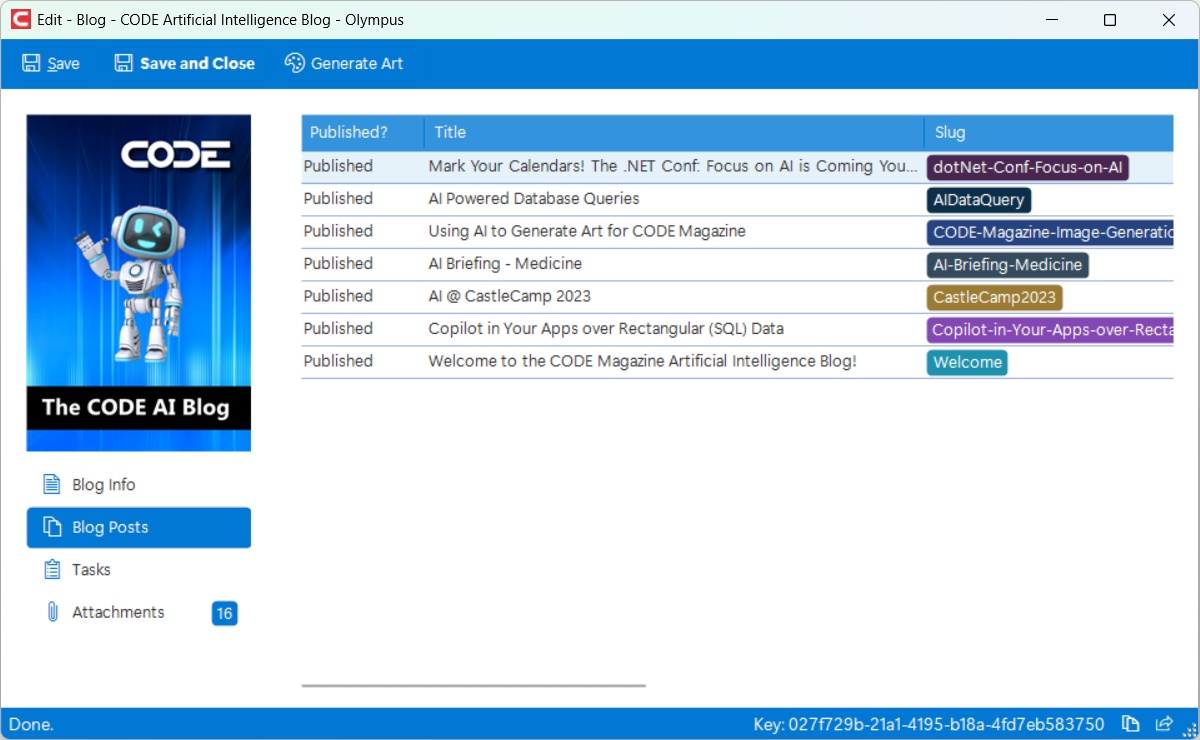Click the CastleCamp2023 slug tag
The width and height of the screenshot is (1200, 740).
tap(994, 297)
